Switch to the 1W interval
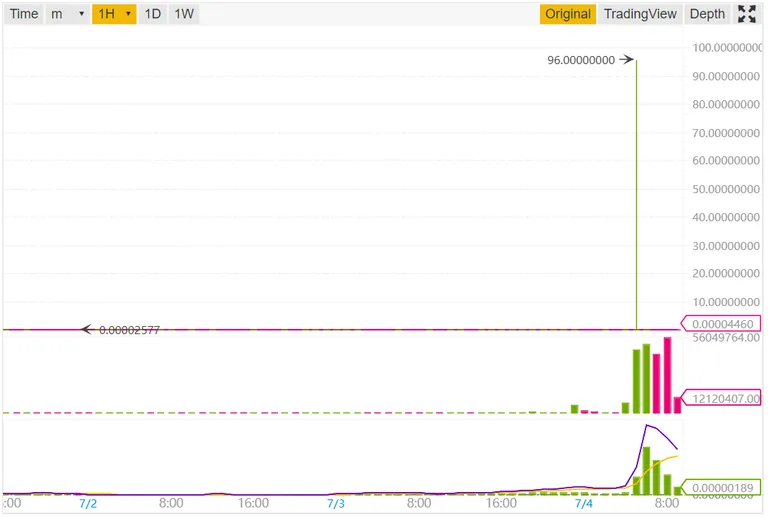 pyautogui.click(x=184, y=14)
